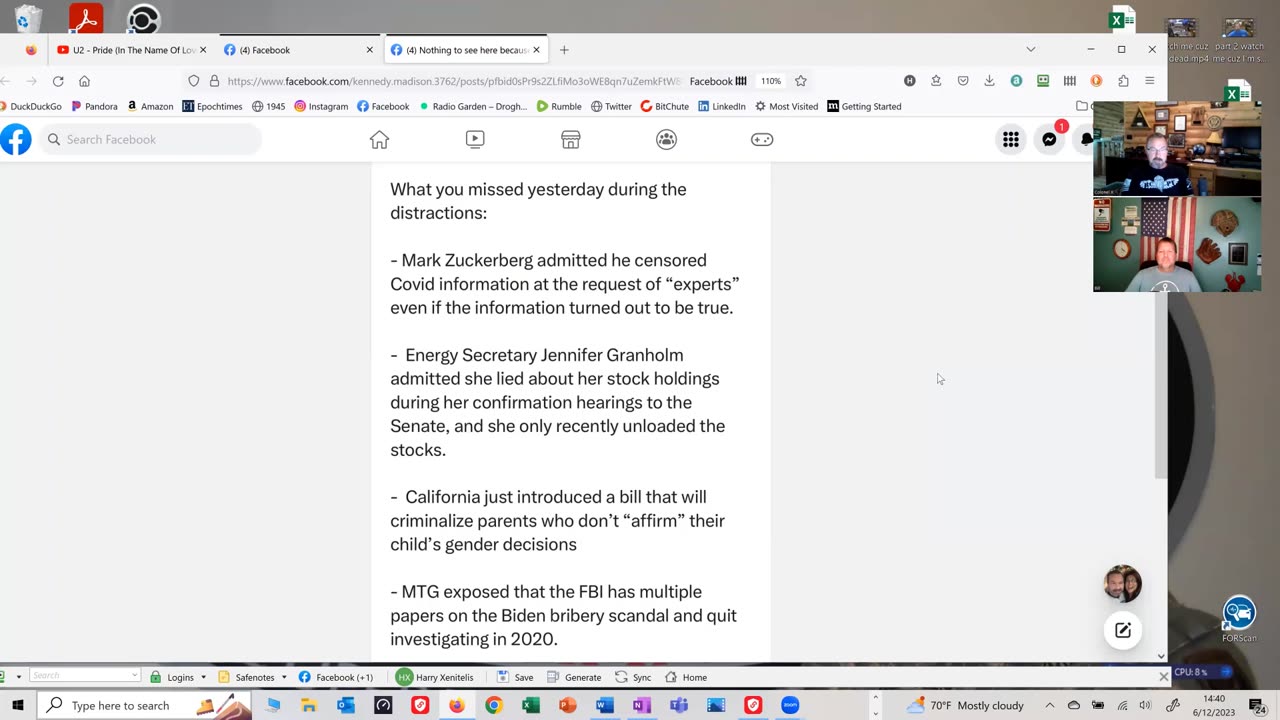
Task: Open Facebook apps grid menu
Action: [1011, 140]
